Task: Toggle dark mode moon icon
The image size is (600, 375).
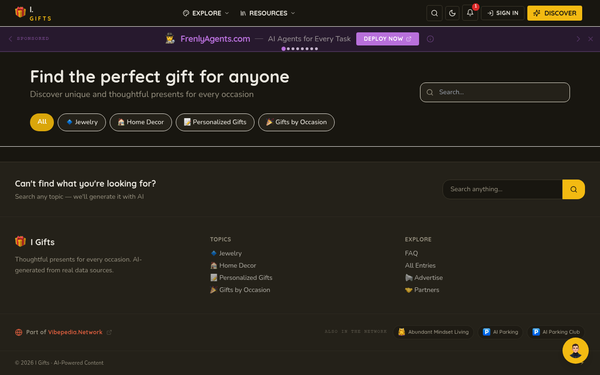Action: pos(452,13)
